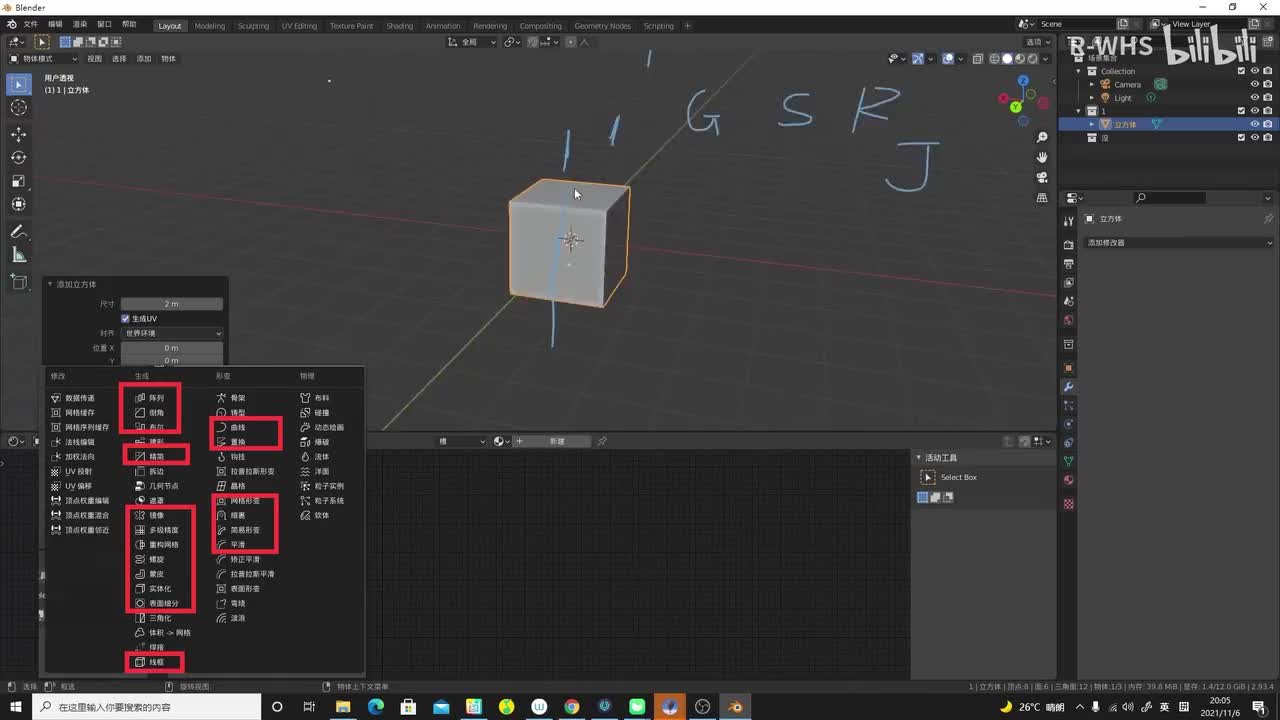
Task: Hide Light in viewport via eye icon
Action: tap(1254, 98)
